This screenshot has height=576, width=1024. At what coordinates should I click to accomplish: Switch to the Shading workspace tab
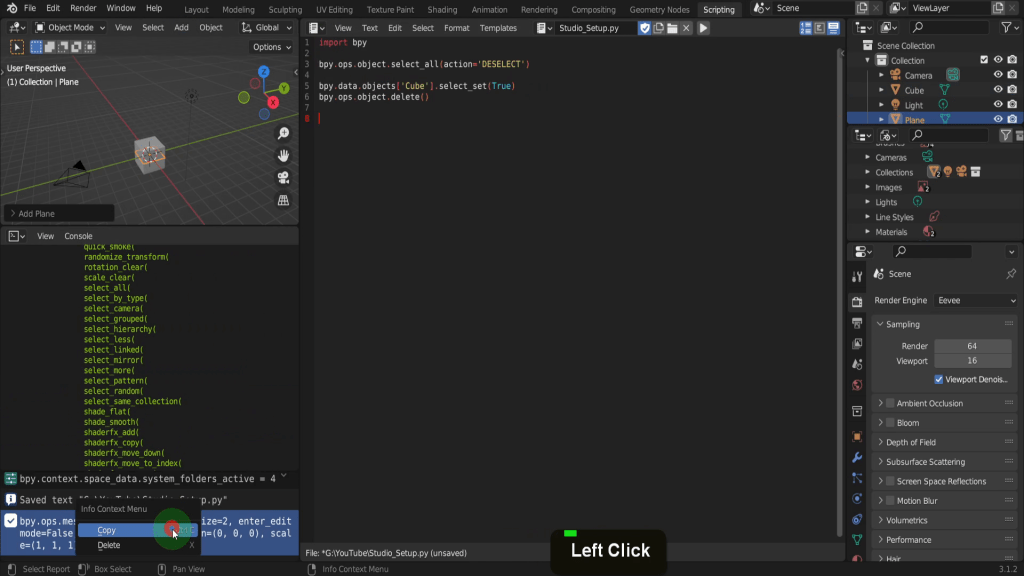(x=442, y=10)
